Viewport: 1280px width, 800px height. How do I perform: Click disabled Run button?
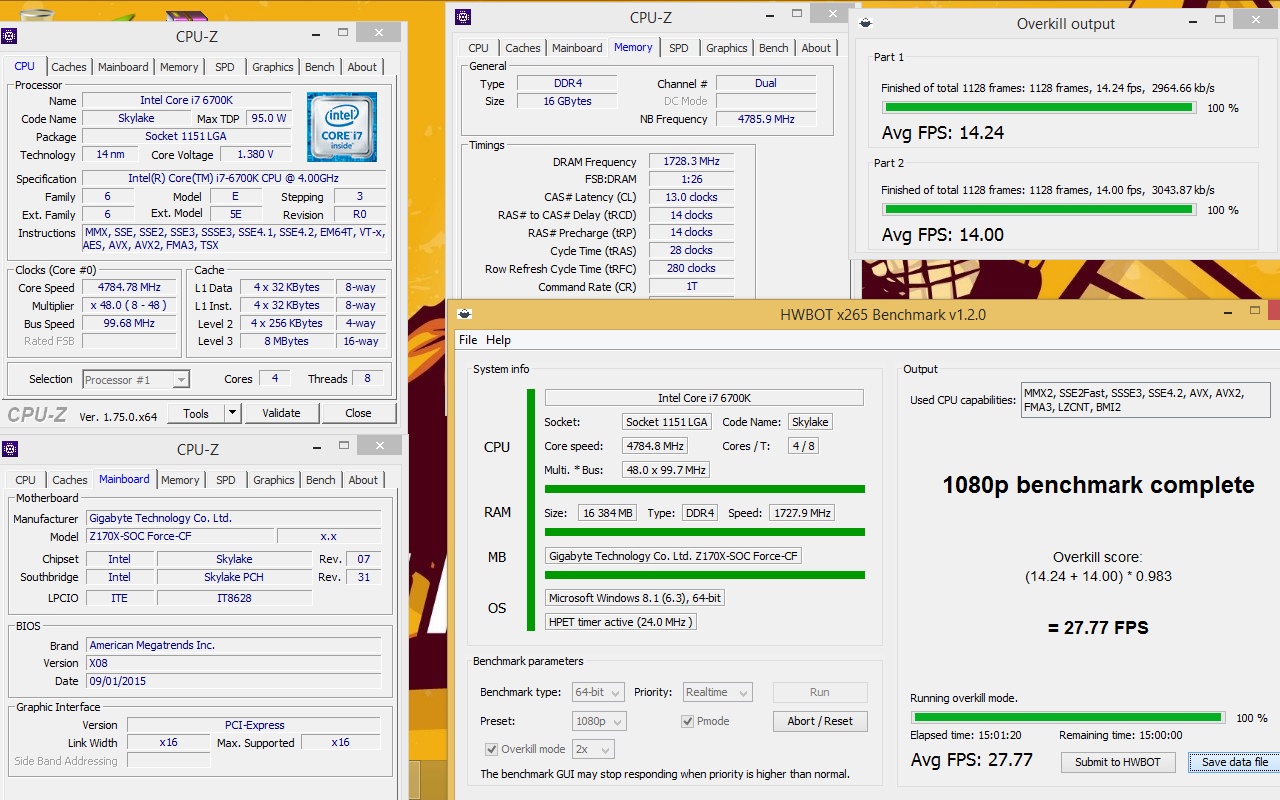(820, 692)
